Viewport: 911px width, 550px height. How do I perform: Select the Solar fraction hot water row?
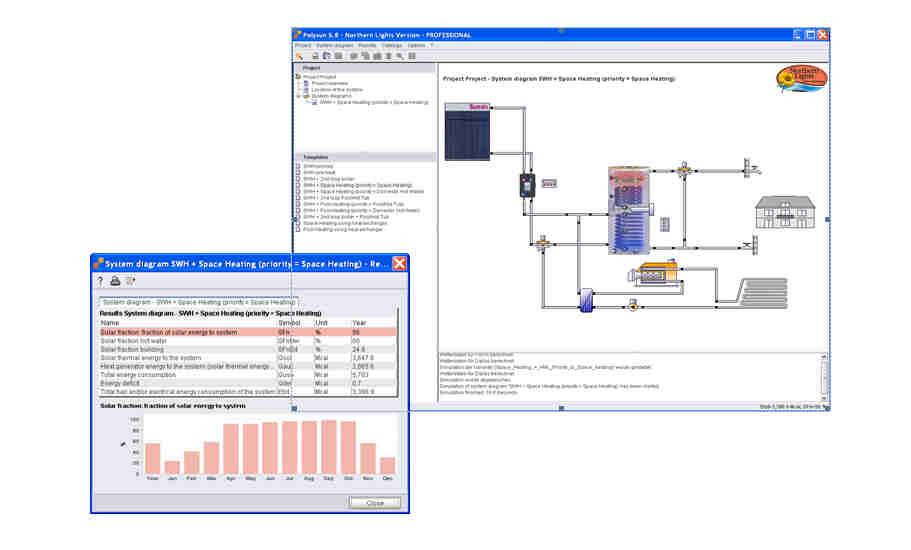click(x=248, y=341)
